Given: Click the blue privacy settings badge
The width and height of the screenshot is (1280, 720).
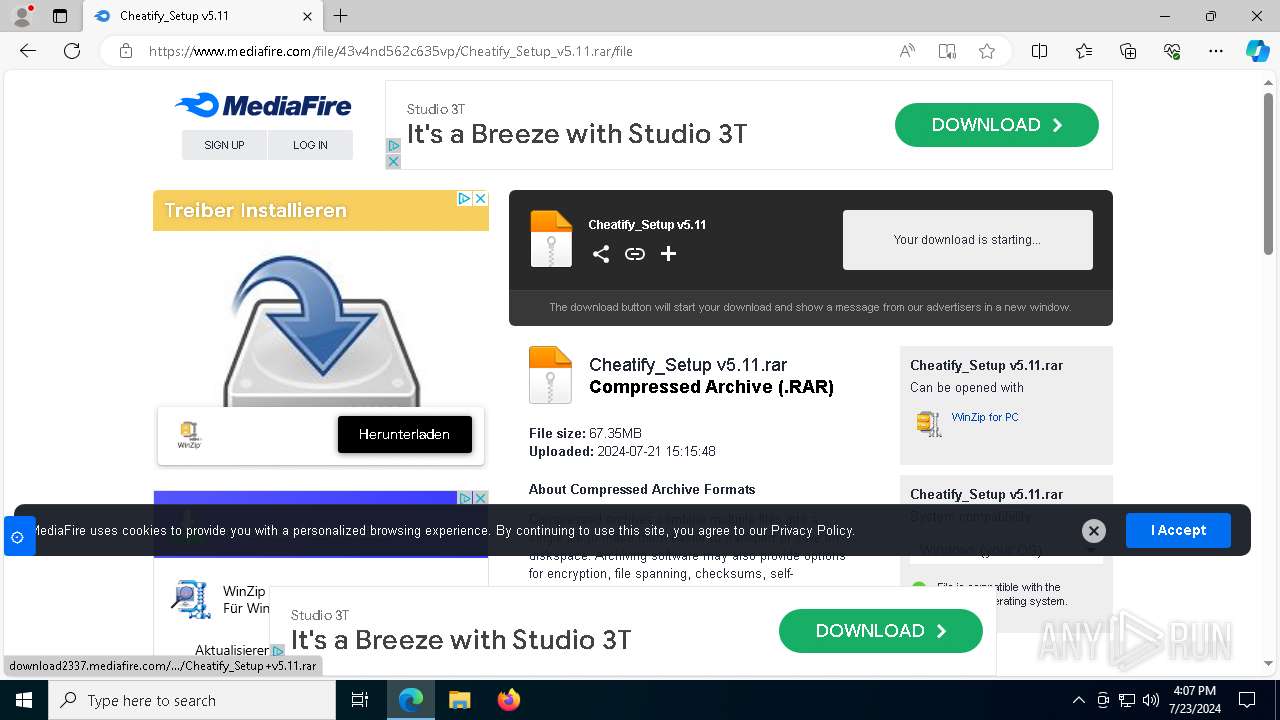Looking at the screenshot, I should point(18,537).
